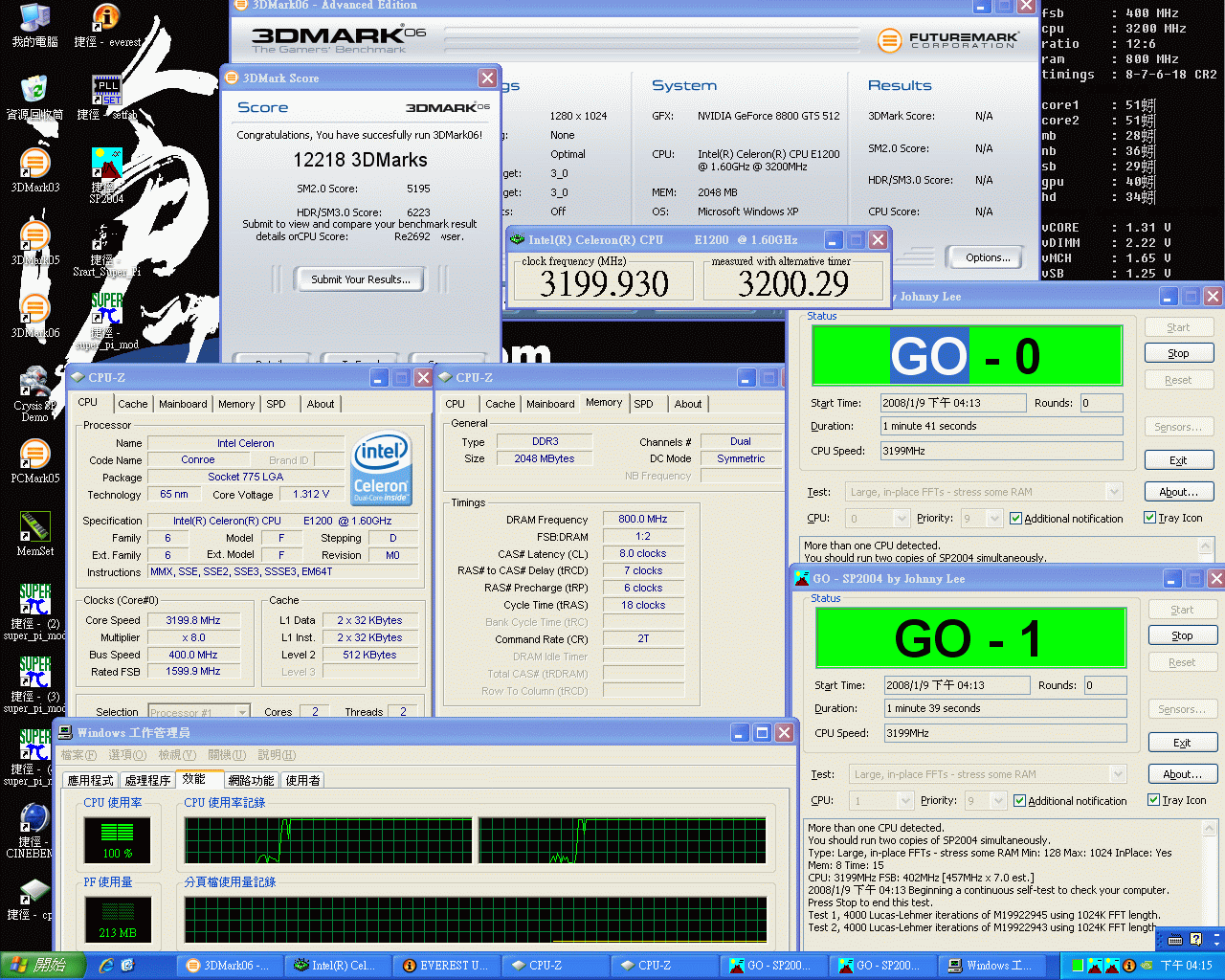Open the Start_Super_Pi shortcut icon
The height and width of the screenshot is (980, 1225).
point(106,249)
